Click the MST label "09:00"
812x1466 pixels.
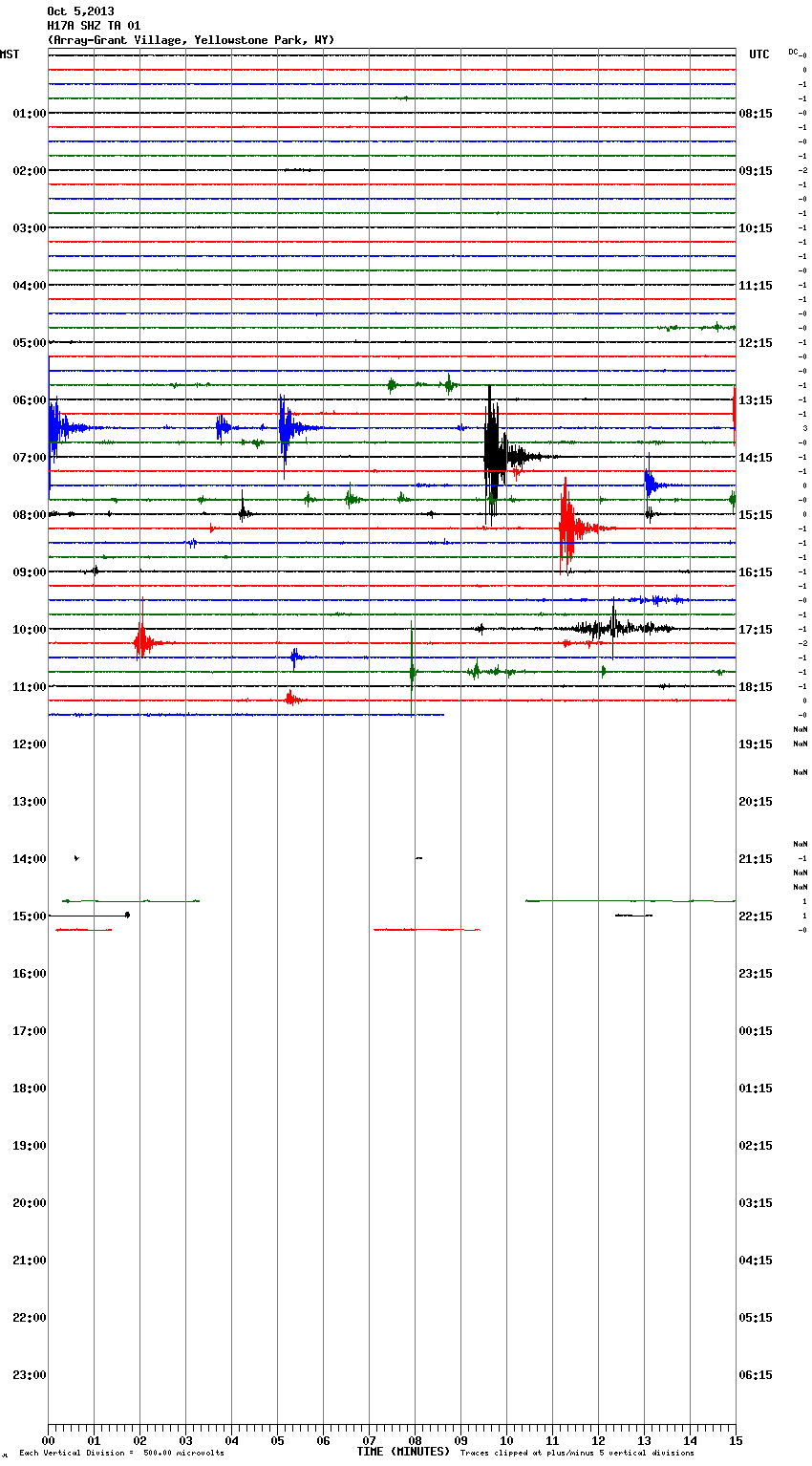pyautogui.click(x=30, y=572)
